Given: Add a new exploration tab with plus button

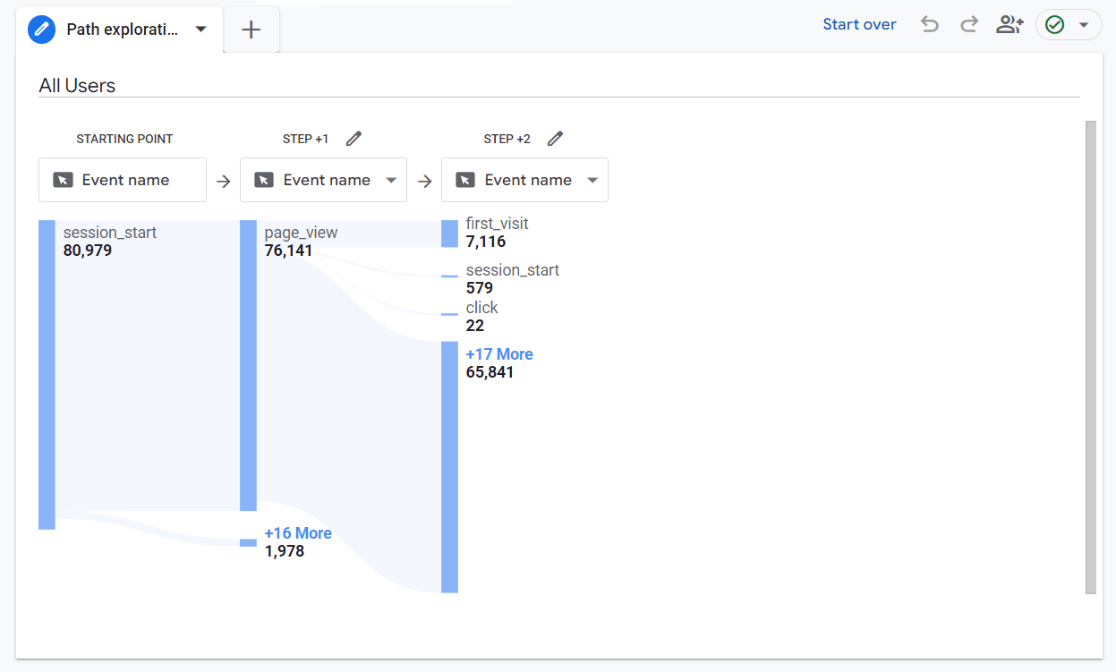Looking at the screenshot, I should (x=250, y=29).
